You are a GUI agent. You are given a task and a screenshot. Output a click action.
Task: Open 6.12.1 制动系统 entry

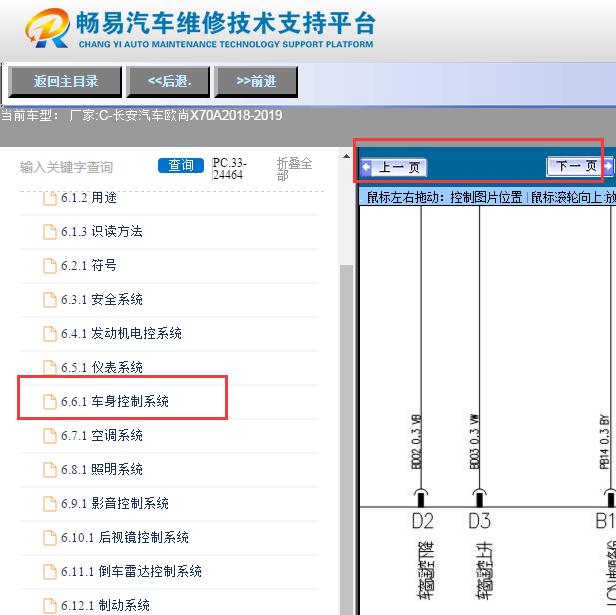(x=105, y=605)
